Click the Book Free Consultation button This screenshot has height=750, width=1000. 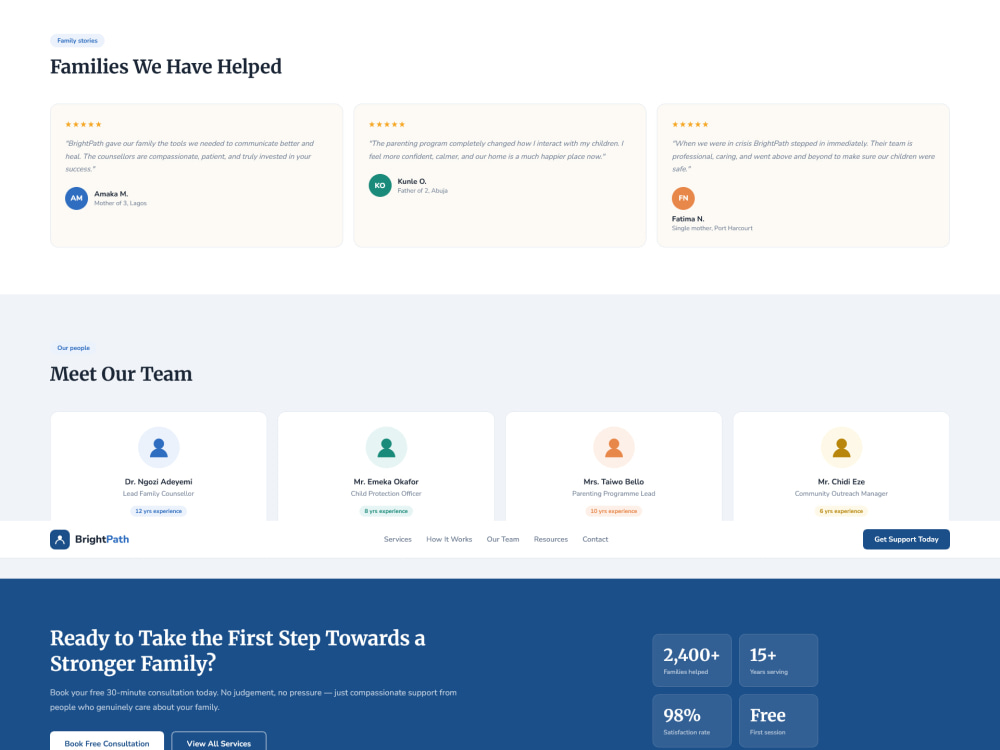pyautogui.click(x=107, y=743)
